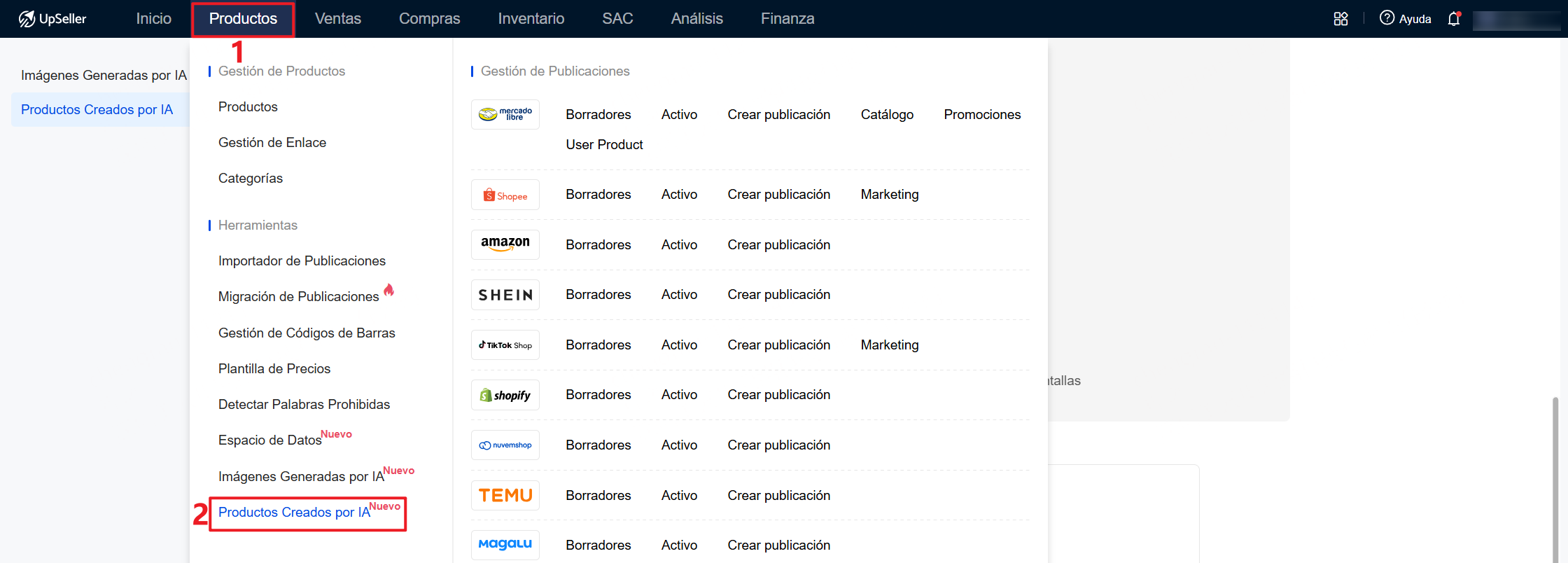Open Categorías
Image resolution: width=1568 pixels, height=563 pixels.
click(251, 178)
